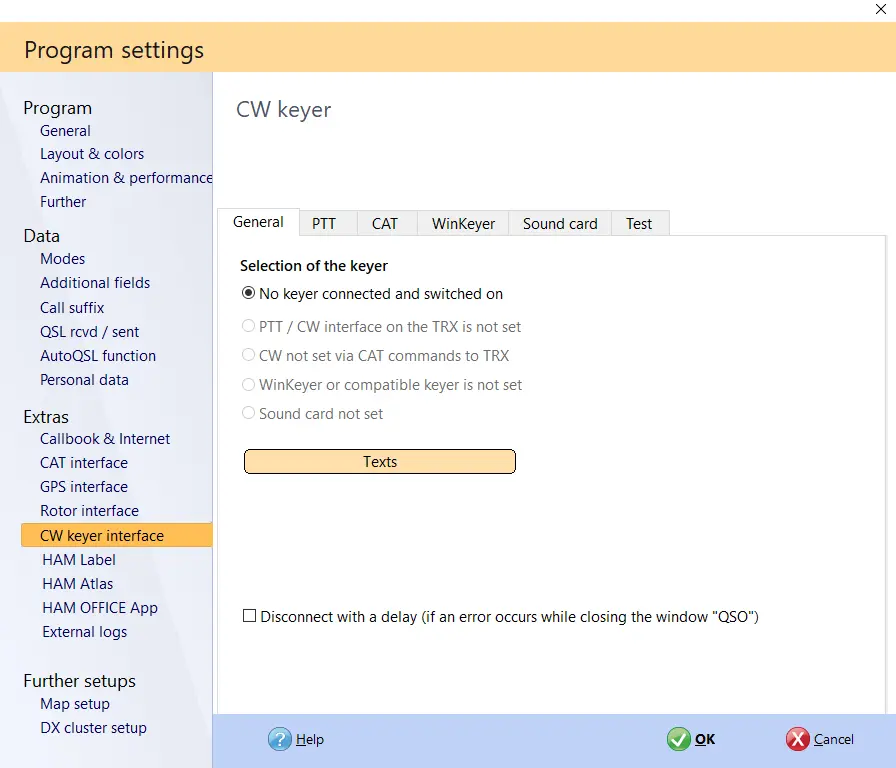Enable 'Disconnect with a delay' checkbox
This screenshot has width=896, height=768.
pyautogui.click(x=249, y=616)
